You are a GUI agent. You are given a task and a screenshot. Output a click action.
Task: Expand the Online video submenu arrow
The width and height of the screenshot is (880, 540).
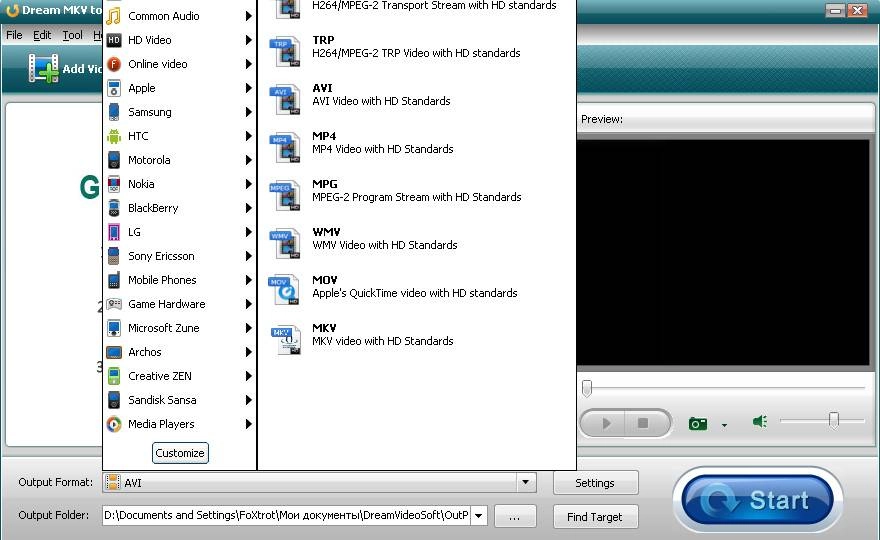pos(248,64)
